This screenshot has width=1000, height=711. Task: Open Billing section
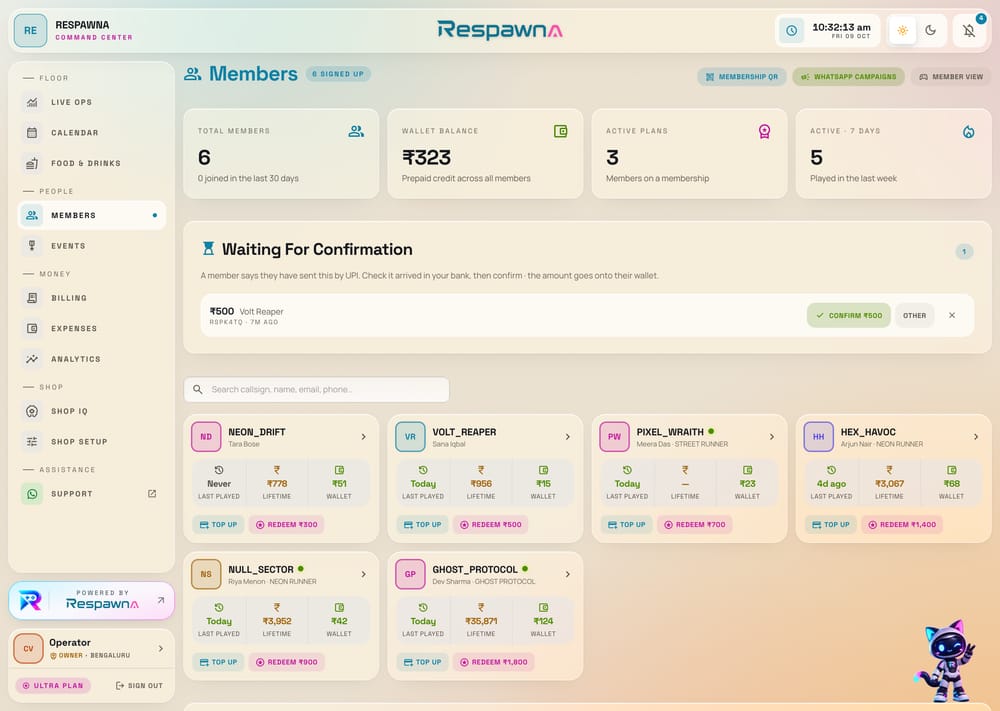pyautogui.click(x=92, y=298)
